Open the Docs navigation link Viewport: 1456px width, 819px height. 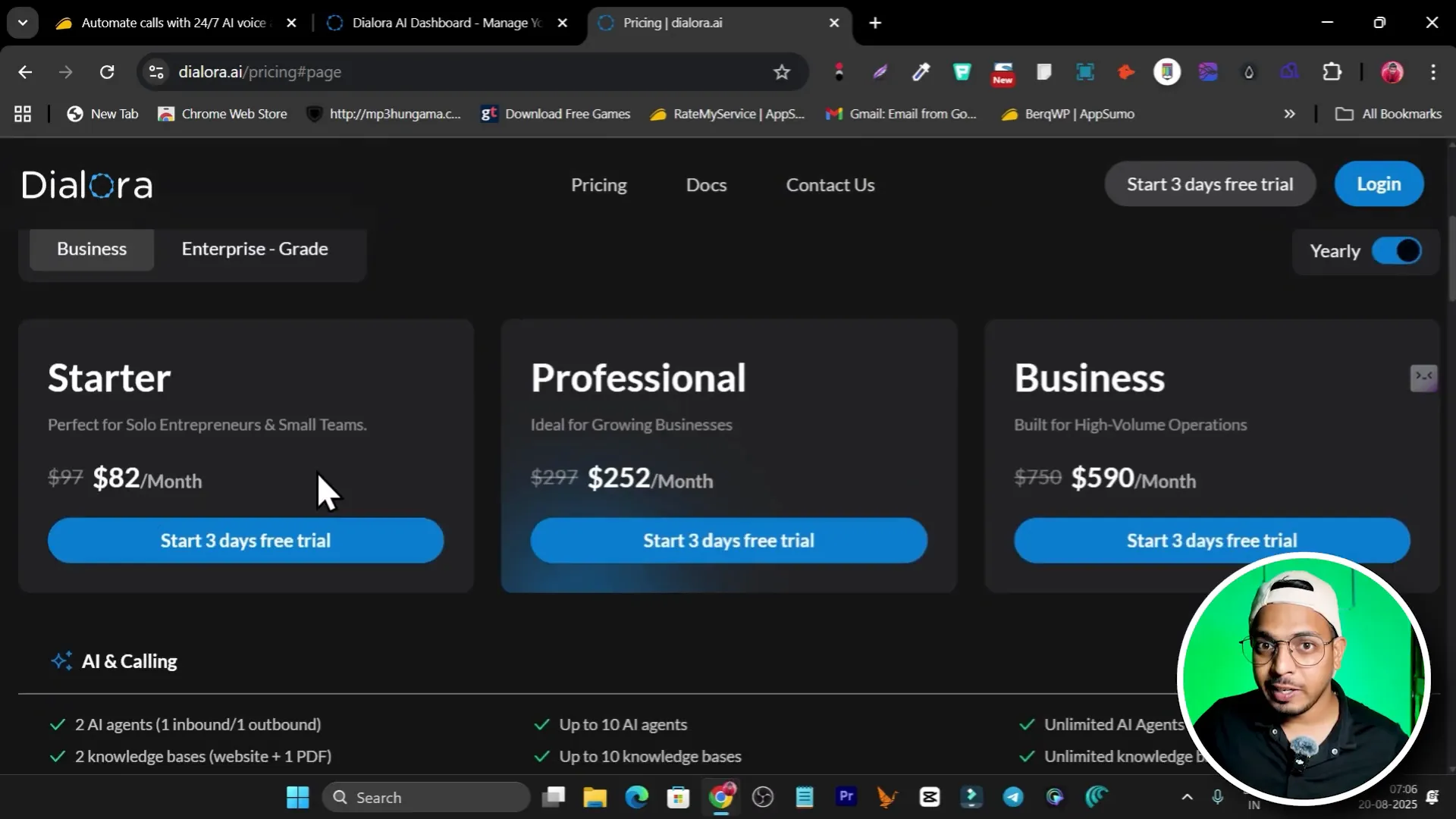tap(706, 185)
